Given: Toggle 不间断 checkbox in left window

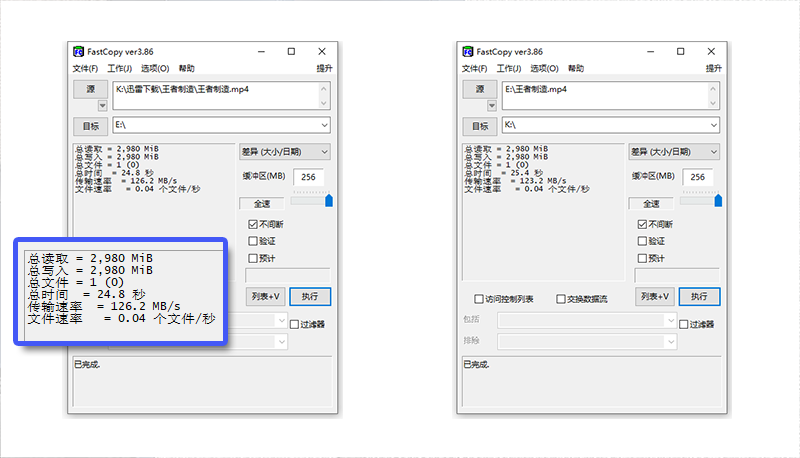Looking at the screenshot, I should click(253, 224).
